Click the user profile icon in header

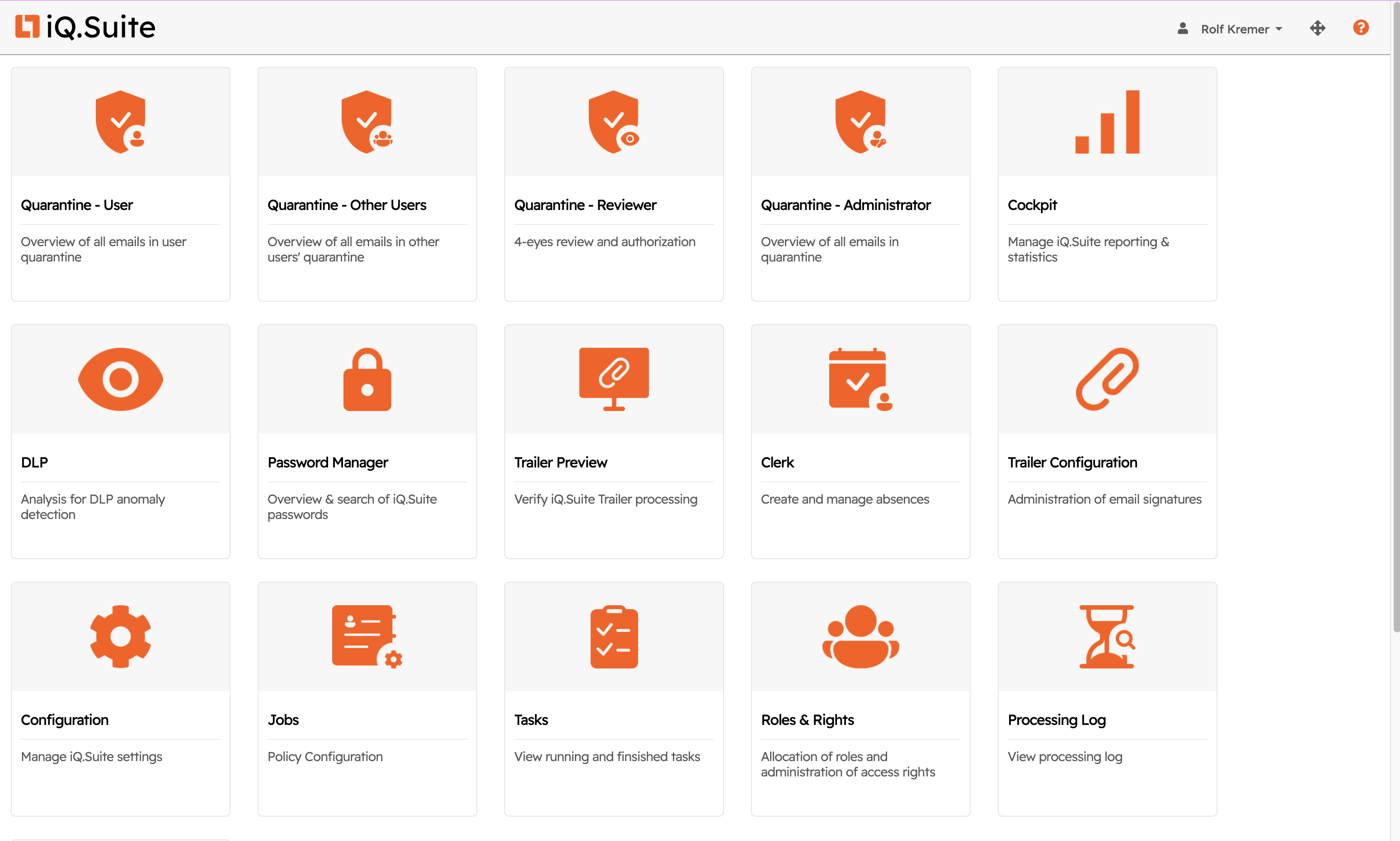tap(1182, 28)
